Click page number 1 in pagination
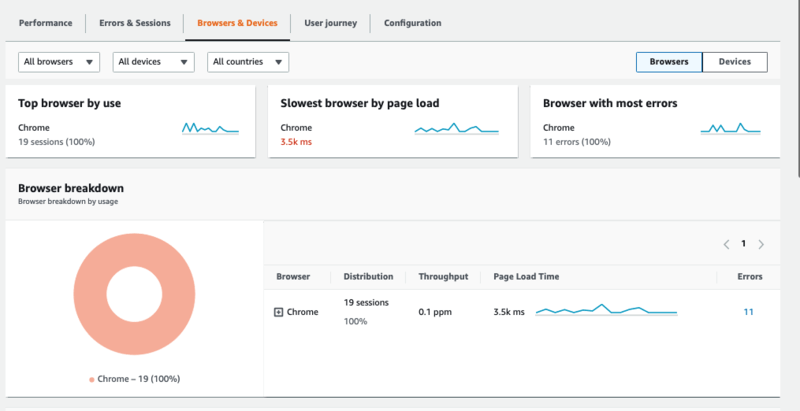Image resolution: width=800 pixels, height=411 pixels. [743, 244]
